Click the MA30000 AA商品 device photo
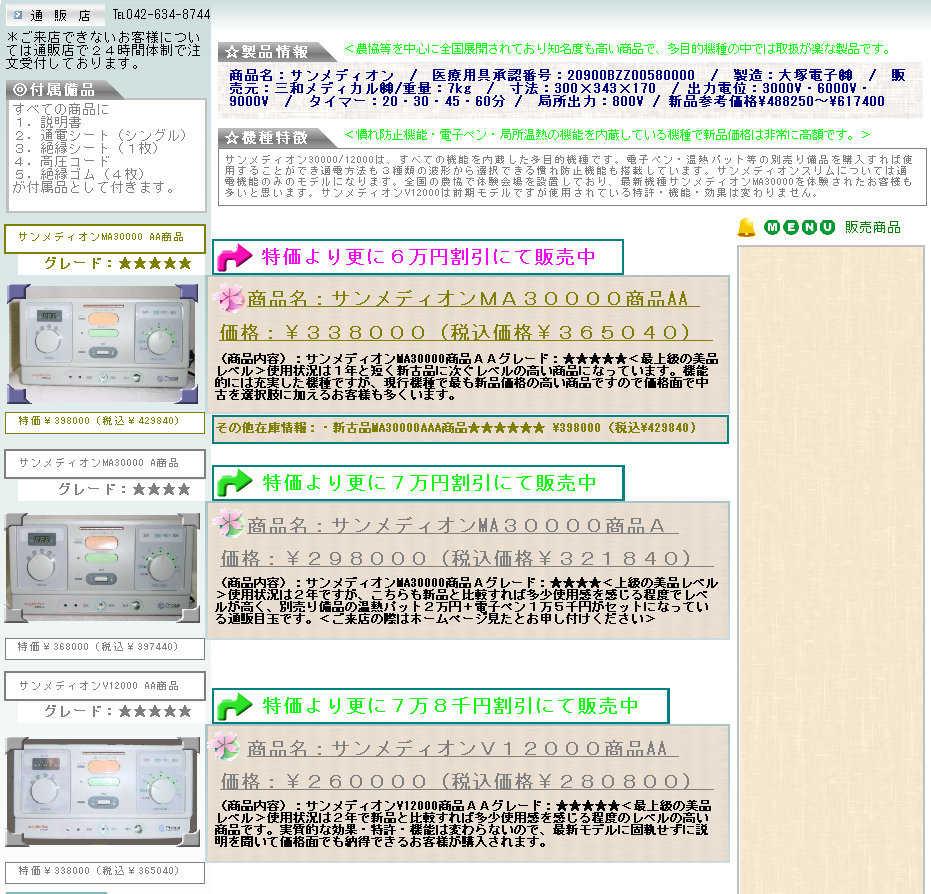The width and height of the screenshot is (931, 894). 102,344
